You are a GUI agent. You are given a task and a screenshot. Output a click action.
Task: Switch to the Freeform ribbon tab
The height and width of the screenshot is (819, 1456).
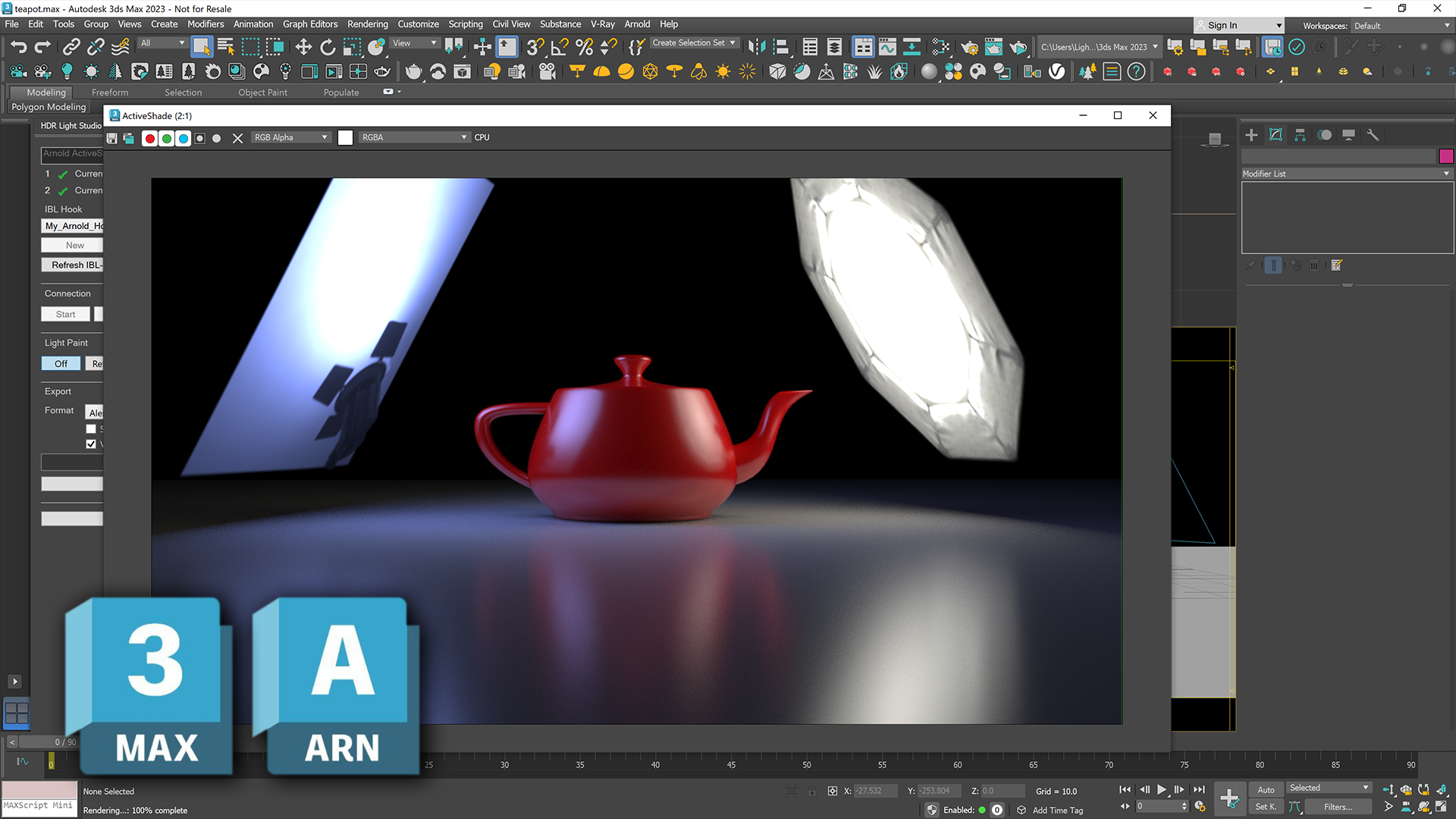110,93
